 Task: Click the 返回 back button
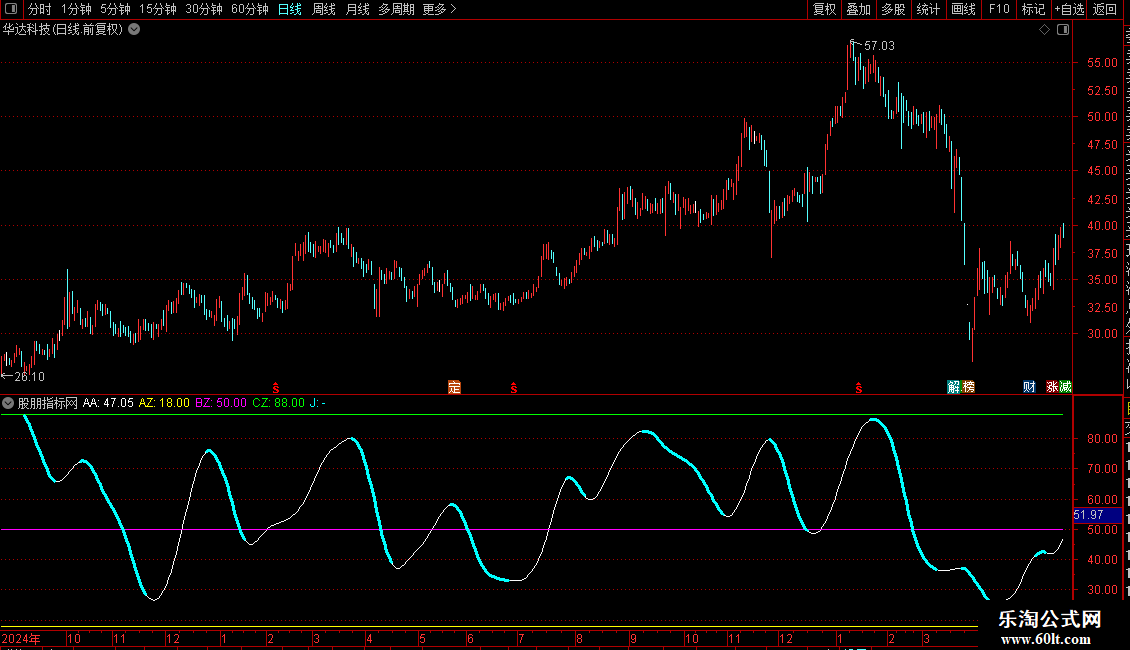pos(1105,9)
